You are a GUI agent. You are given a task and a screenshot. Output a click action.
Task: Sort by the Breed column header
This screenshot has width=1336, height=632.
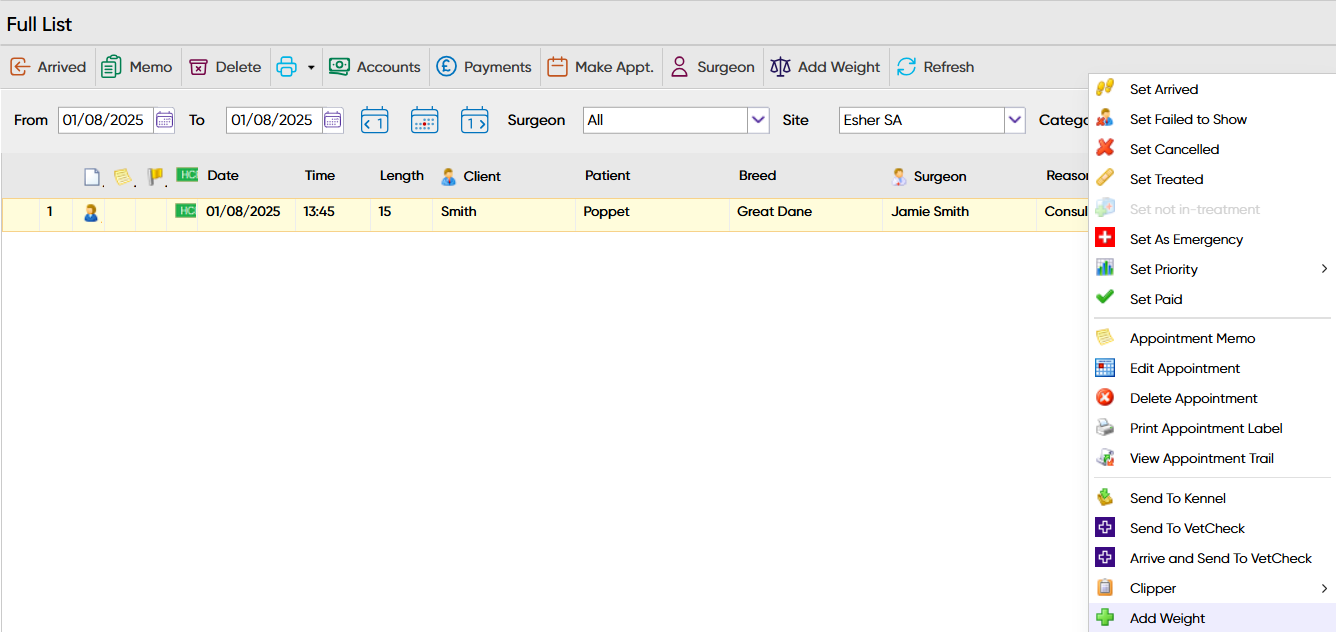click(x=757, y=175)
